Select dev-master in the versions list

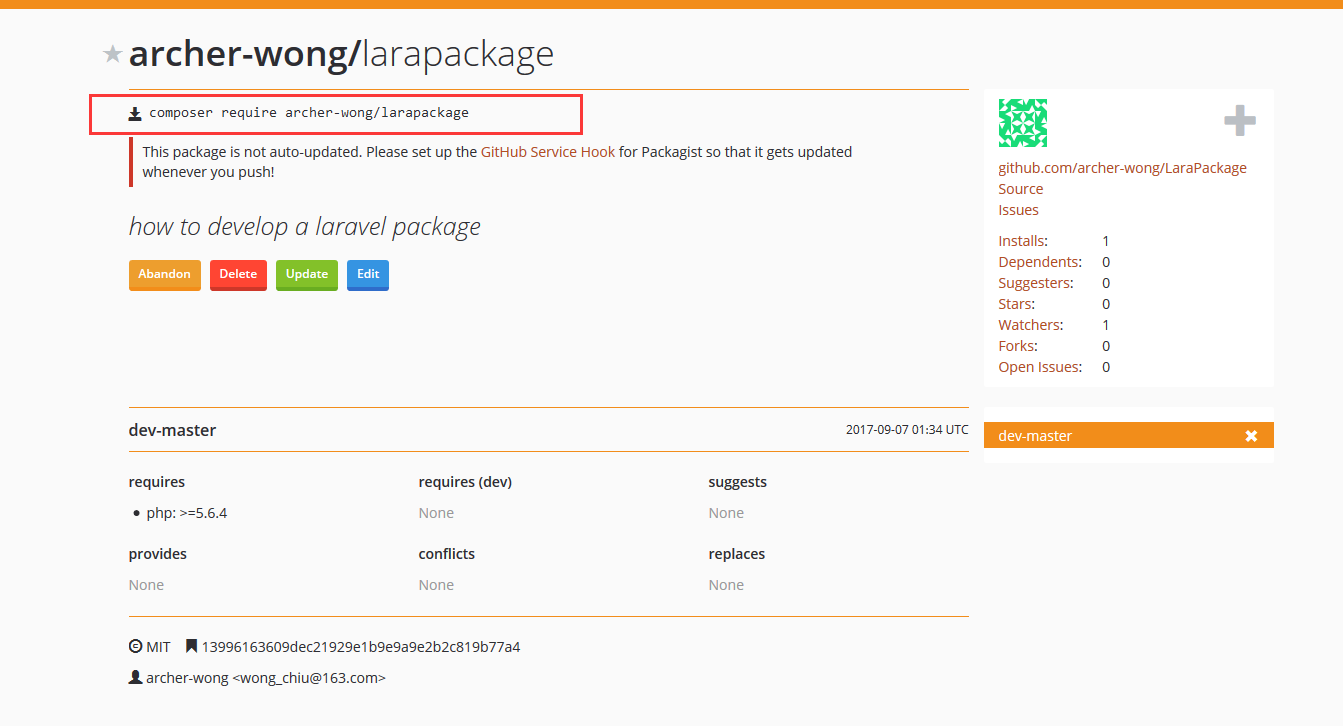pyautogui.click(x=1129, y=436)
